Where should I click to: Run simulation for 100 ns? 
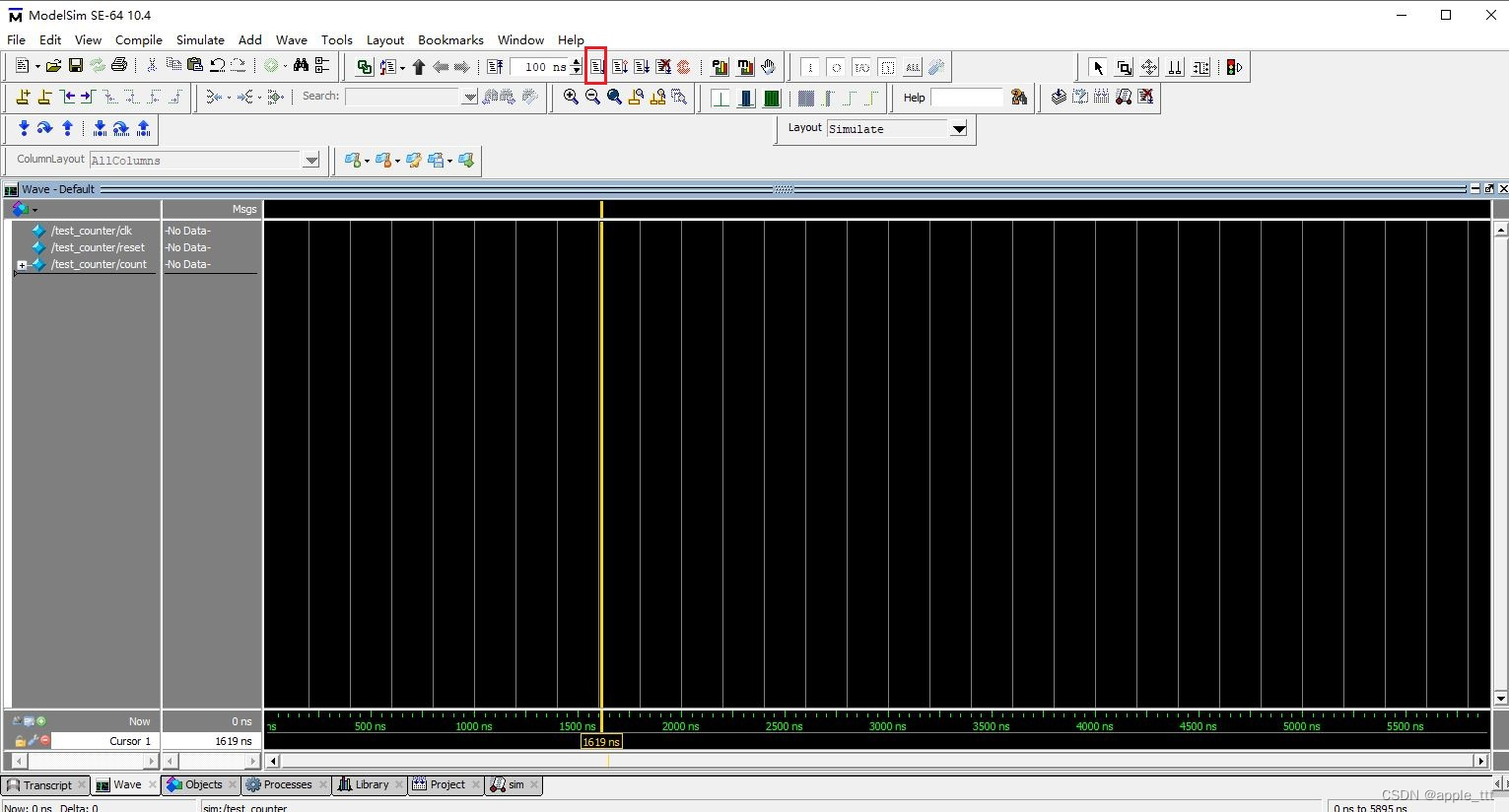pos(596,66)
